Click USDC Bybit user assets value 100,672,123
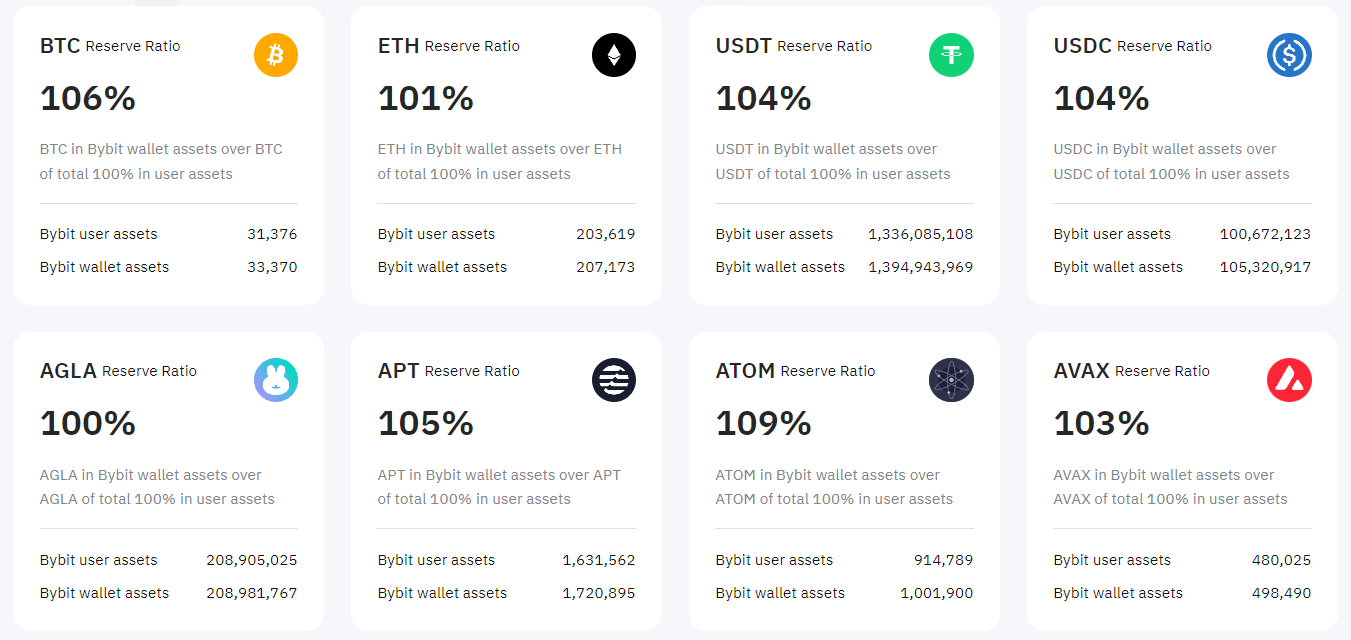Image resolution: width=1351 pixels, height=640 pixels. click(x=1265, y=234)
